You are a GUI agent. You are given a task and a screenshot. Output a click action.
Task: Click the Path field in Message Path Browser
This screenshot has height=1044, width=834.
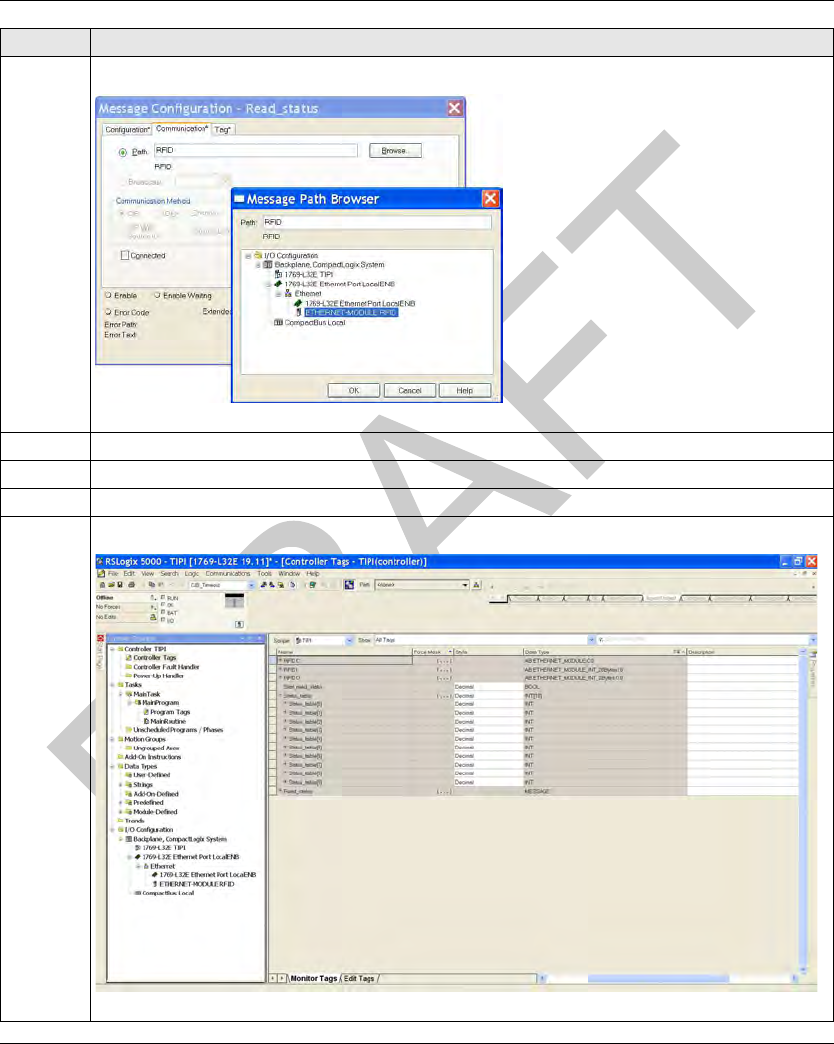[377, 222]
